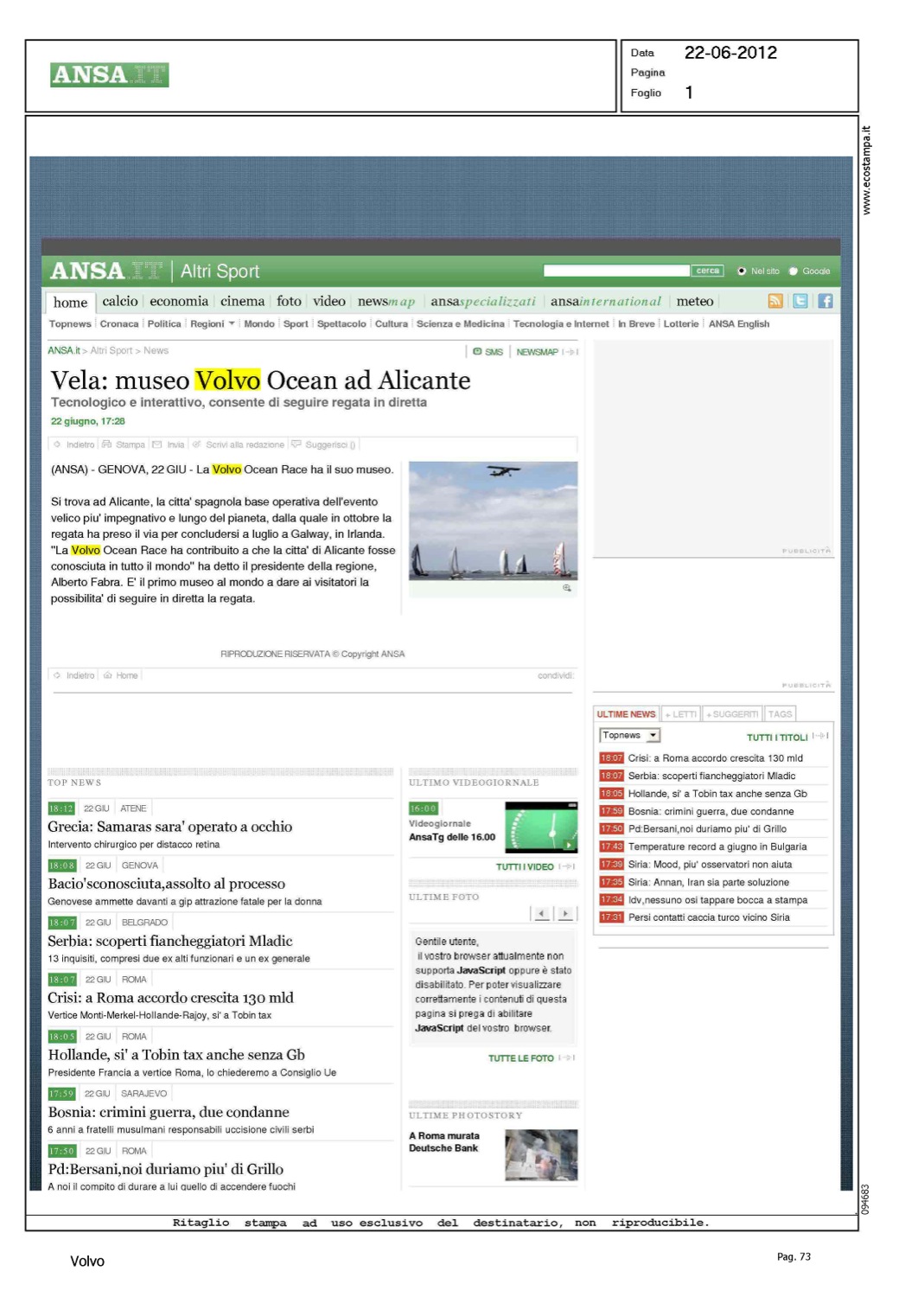Show previous photo in Ultime Foto

(542, 913)
